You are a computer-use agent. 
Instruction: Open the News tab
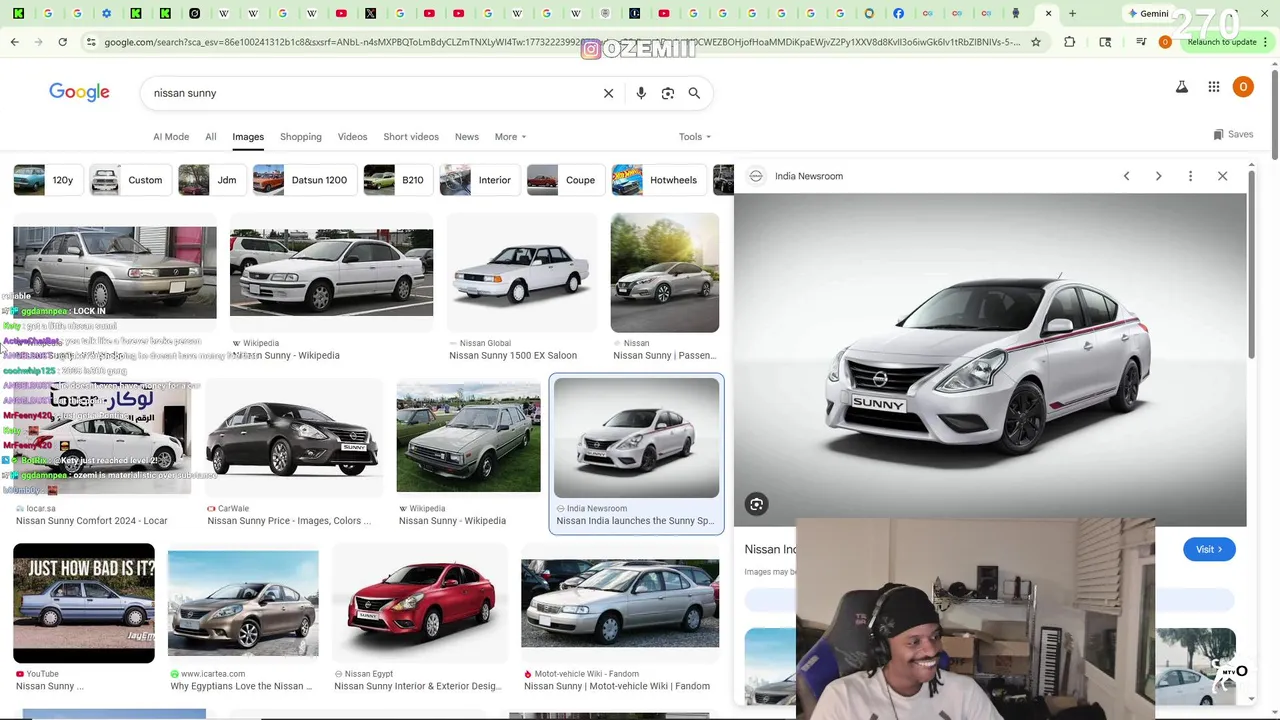coord(467,137)
